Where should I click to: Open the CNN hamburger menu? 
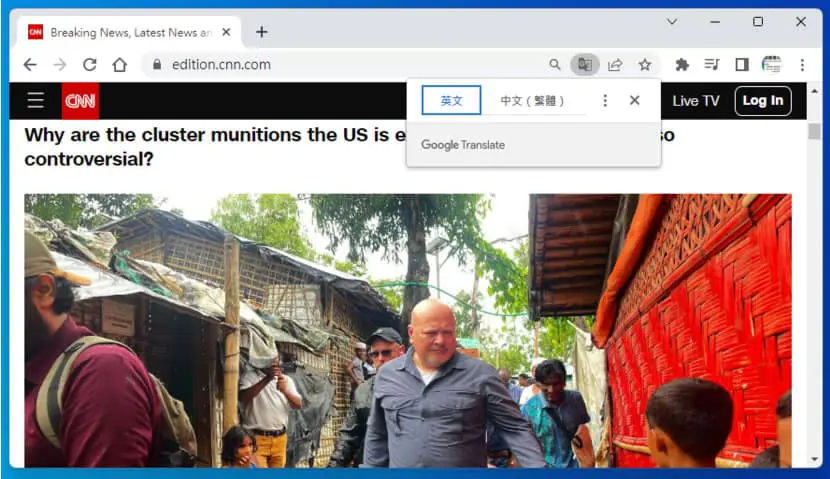tap(35, 100)
